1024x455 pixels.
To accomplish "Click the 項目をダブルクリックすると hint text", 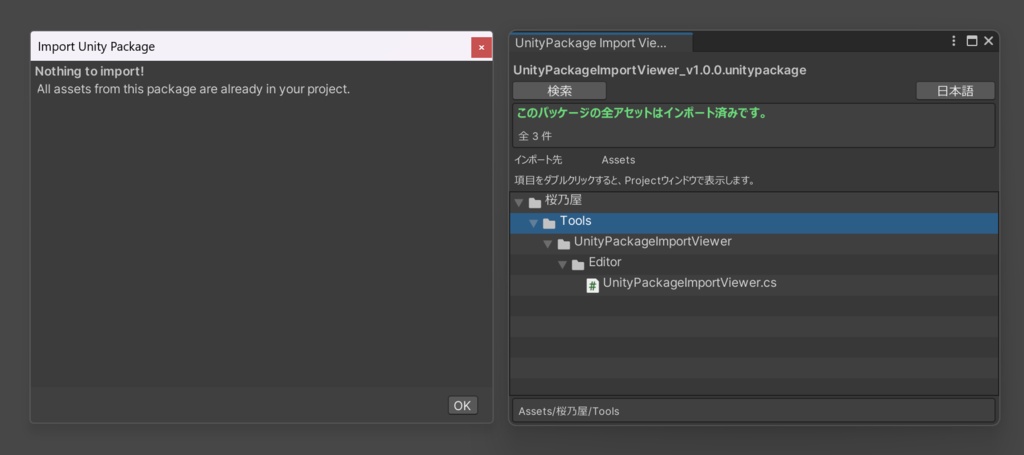I will click(x=634, y=181).
